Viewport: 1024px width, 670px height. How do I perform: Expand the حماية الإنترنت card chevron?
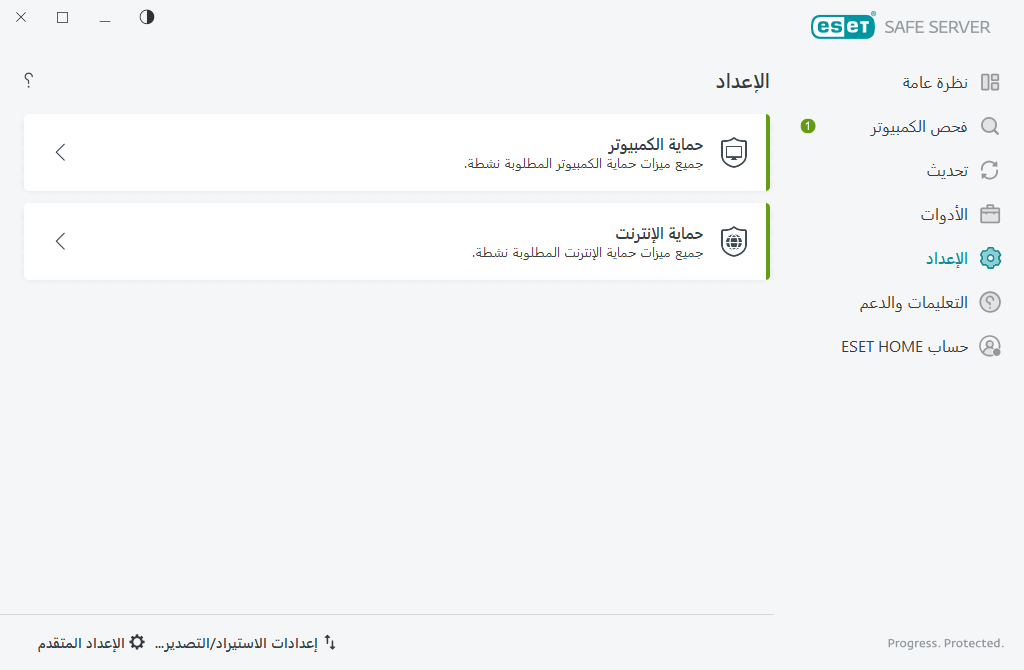coord(60,241)
